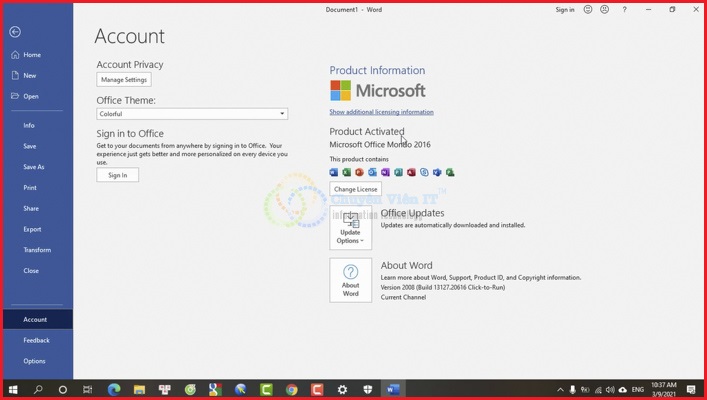
Task: Click the frown feedback icon
Action: [x=604, y=10]
